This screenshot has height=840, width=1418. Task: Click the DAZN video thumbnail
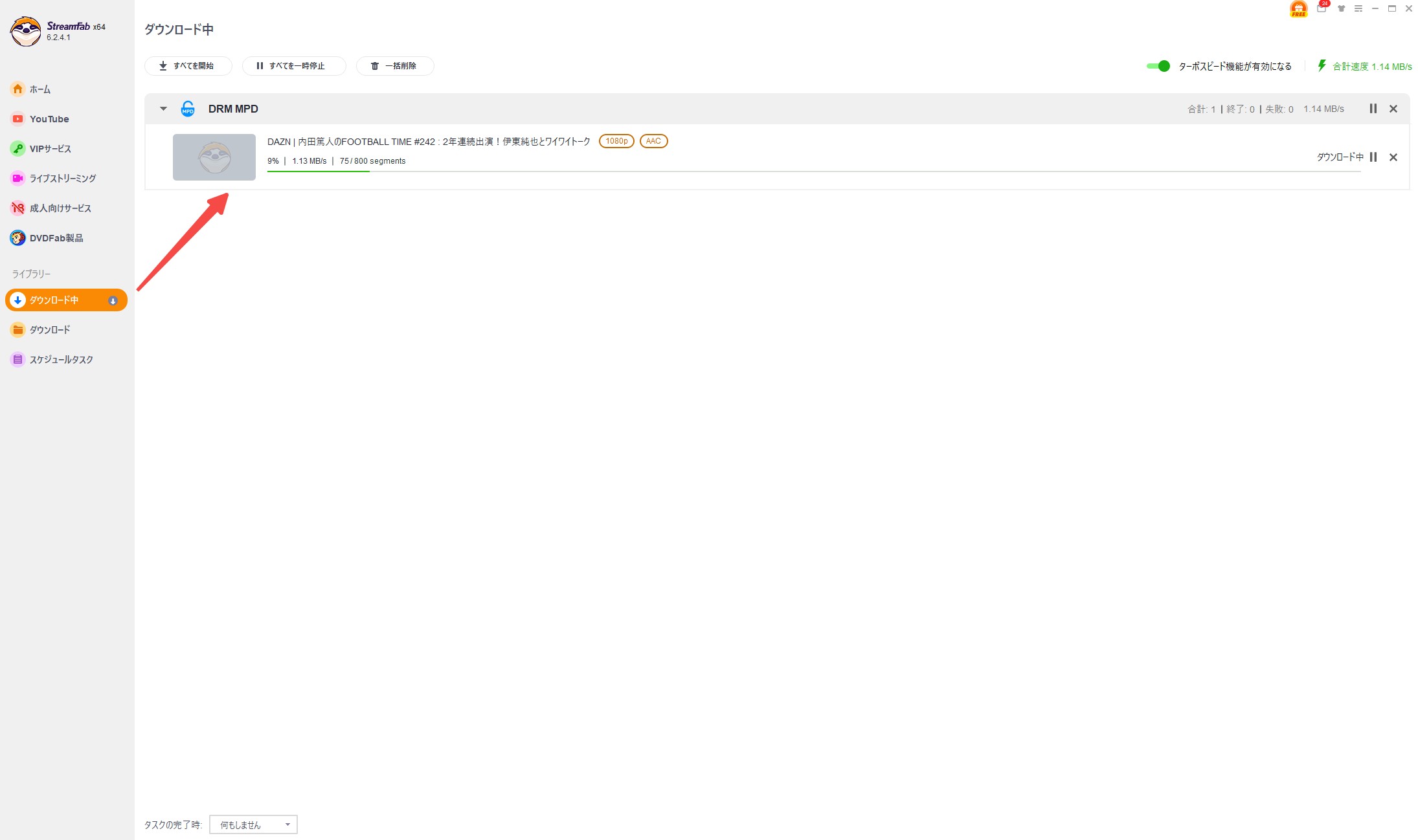[x=214, y=157]
